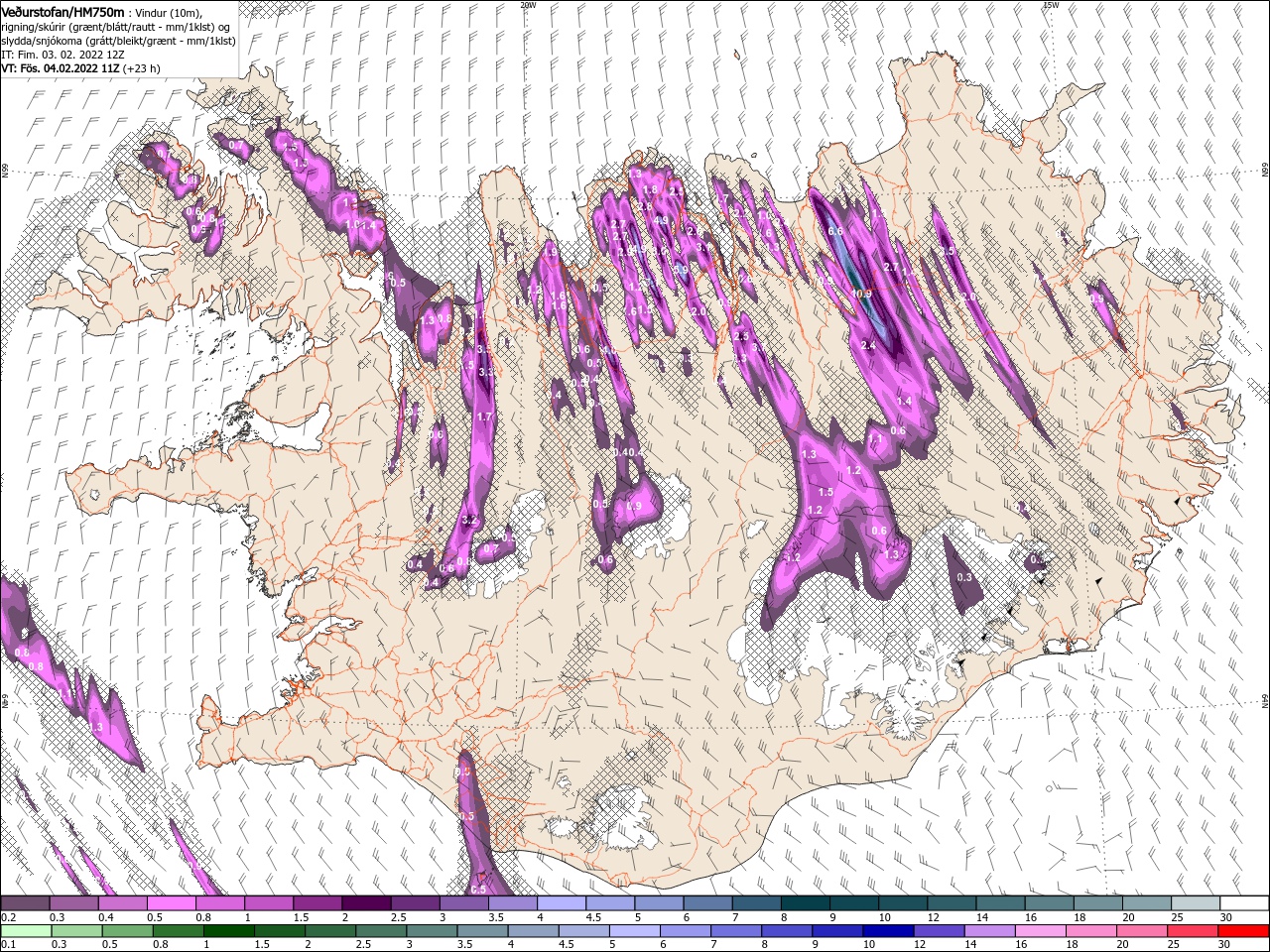This screenshot has height=952, width=1270.
Task: Click the 14 label on the rain scale
Action: tap(971, 944)
